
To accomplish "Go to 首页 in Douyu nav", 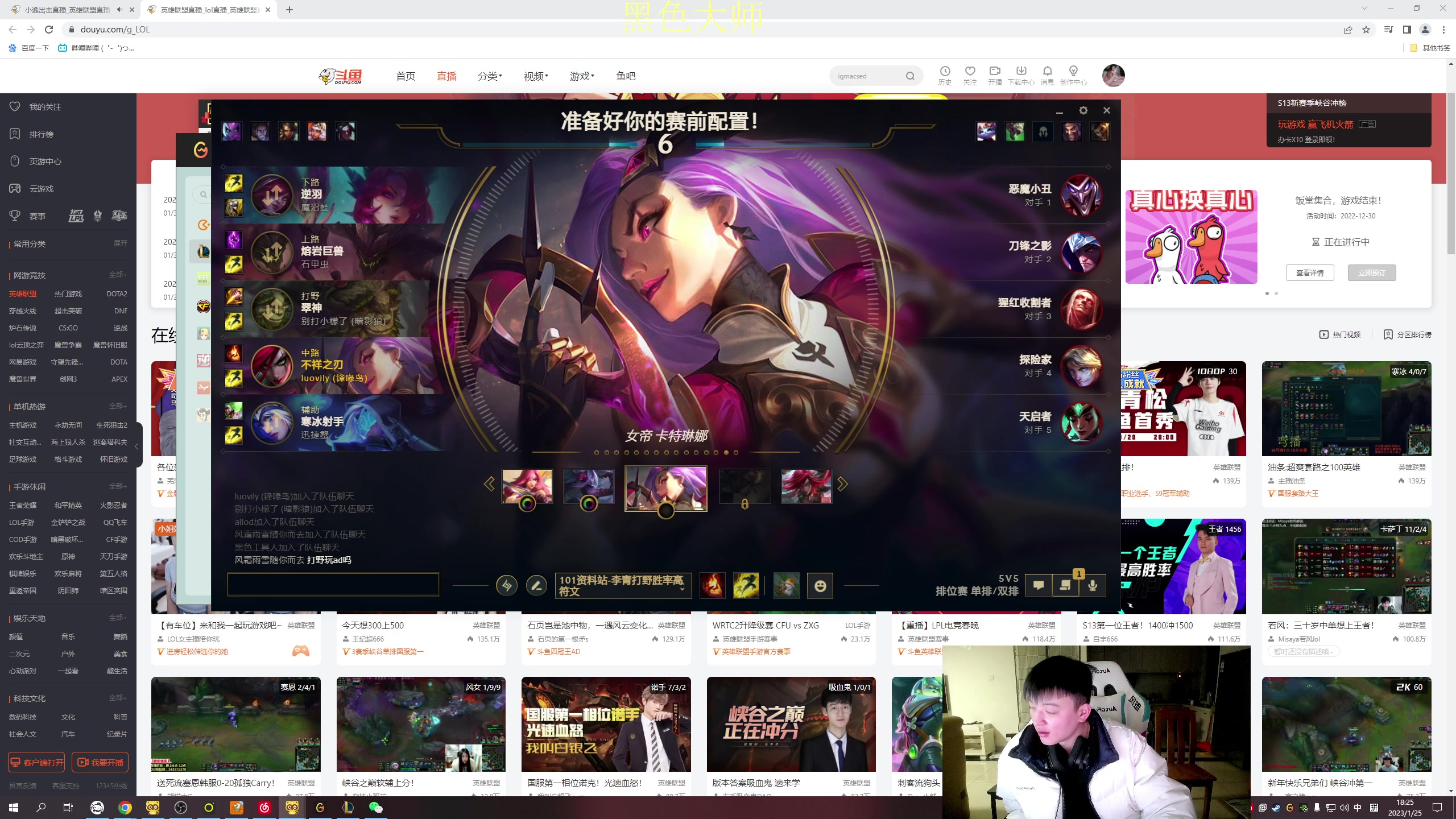I will [x=406, y=76].
